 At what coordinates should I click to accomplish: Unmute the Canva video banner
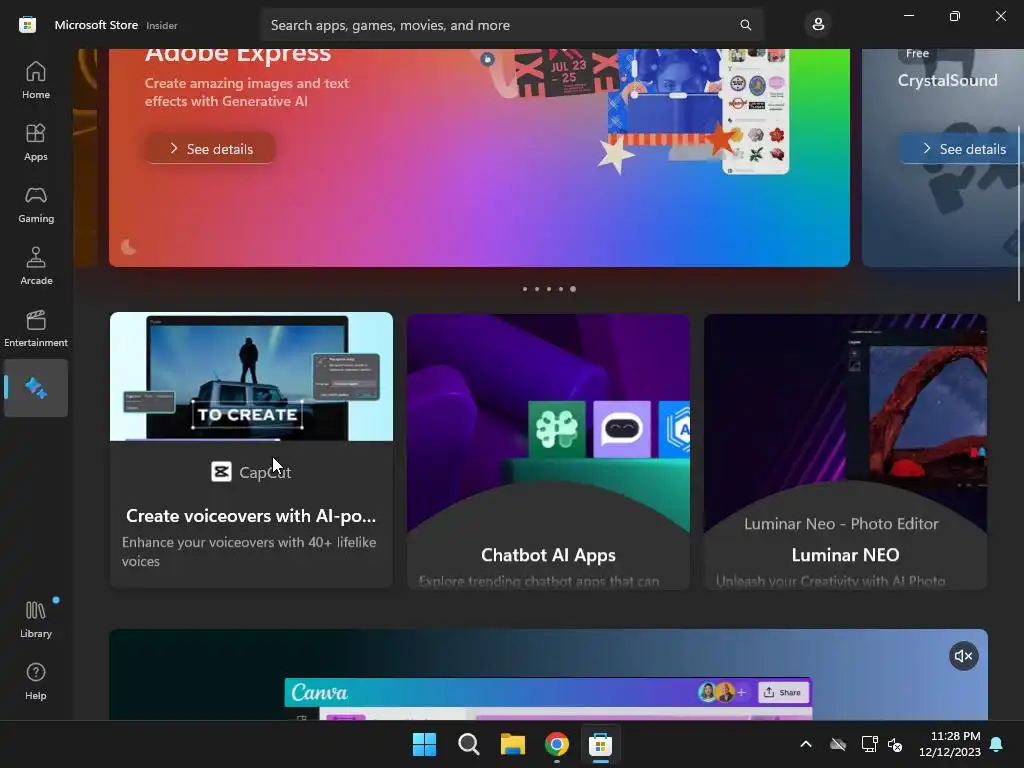[x=963, y=656]
